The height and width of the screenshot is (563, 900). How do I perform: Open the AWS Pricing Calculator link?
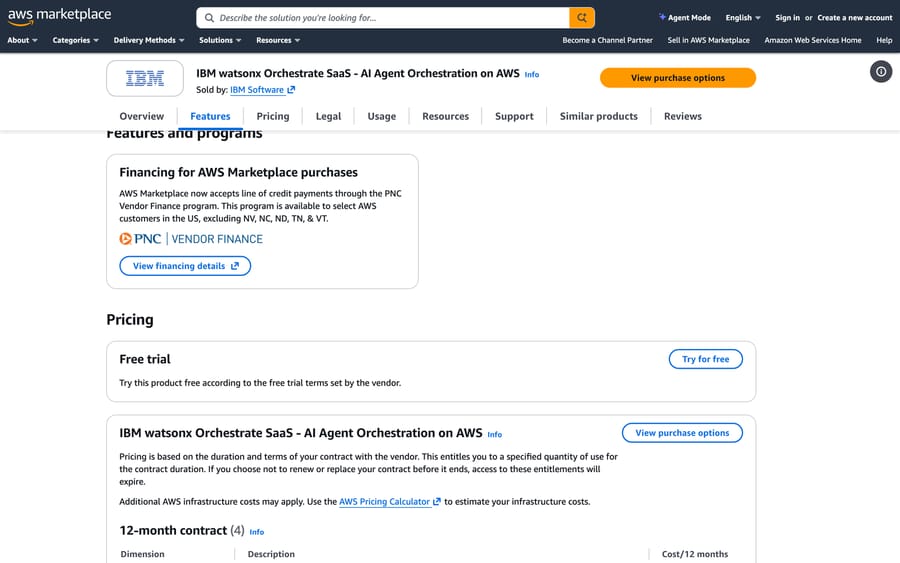click(x=384, y=502)
